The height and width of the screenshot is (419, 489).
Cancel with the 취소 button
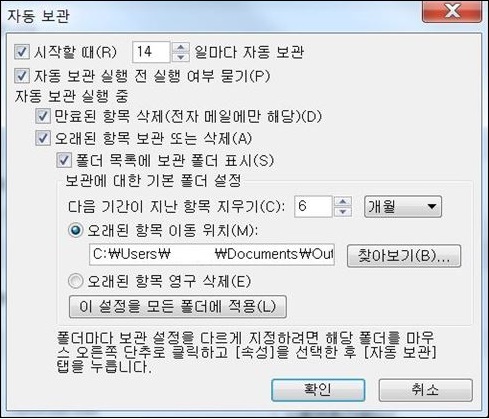[x=426, y=390]
